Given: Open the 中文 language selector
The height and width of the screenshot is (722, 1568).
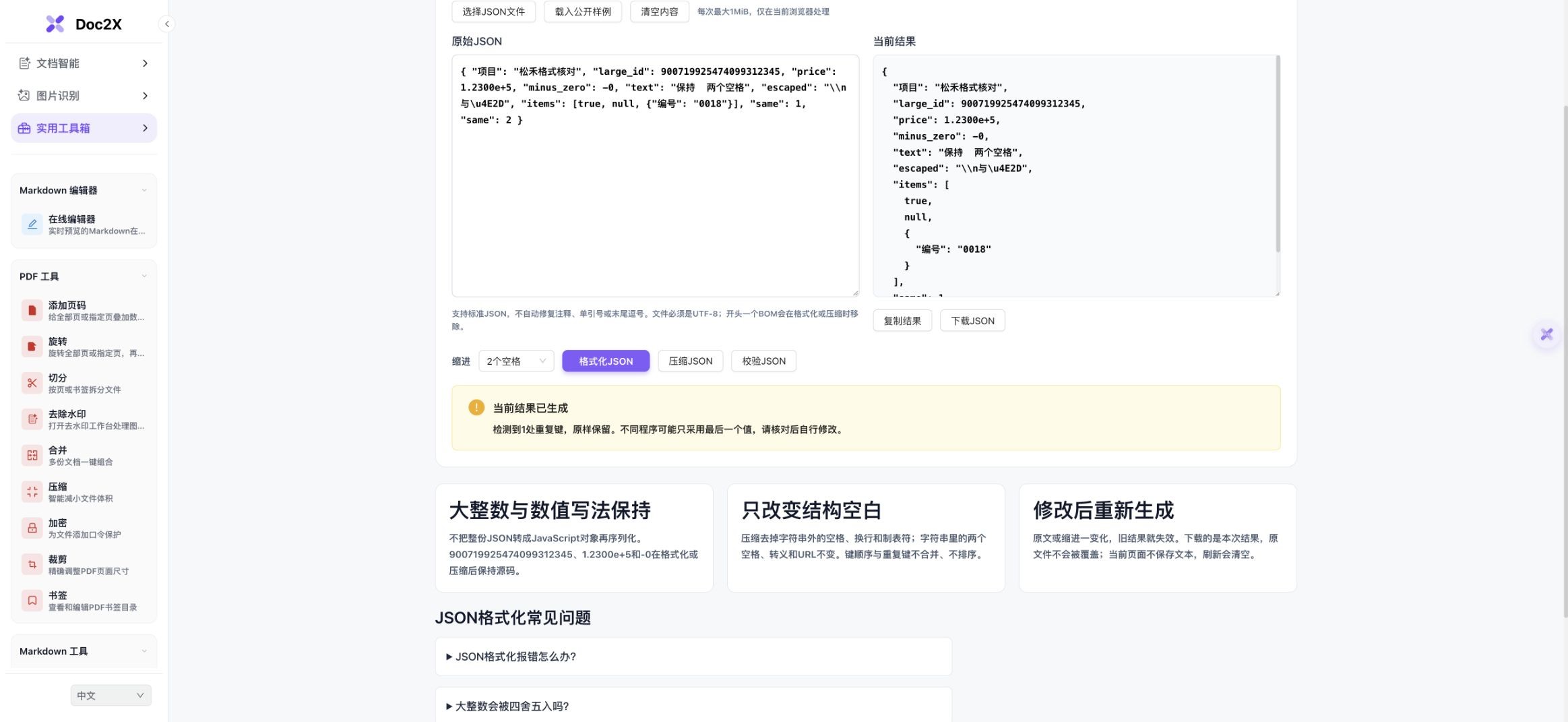Looking at the screenshot, I should click(111, 696).
